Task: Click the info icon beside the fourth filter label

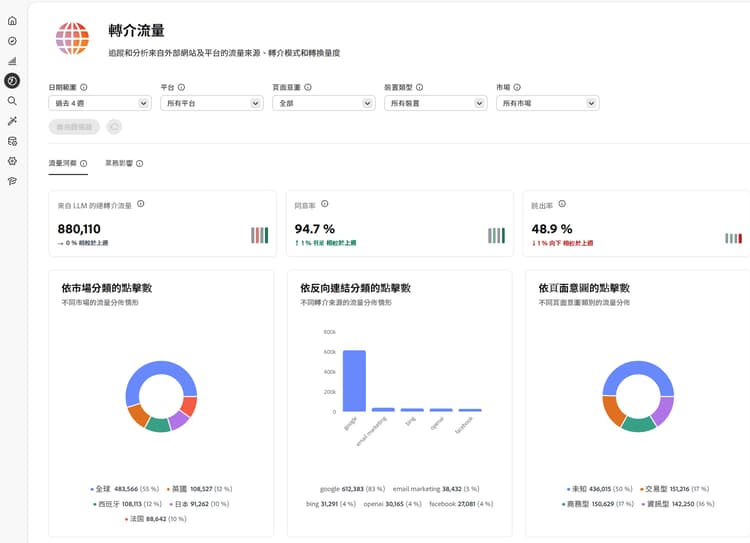Action: (419, 87)
